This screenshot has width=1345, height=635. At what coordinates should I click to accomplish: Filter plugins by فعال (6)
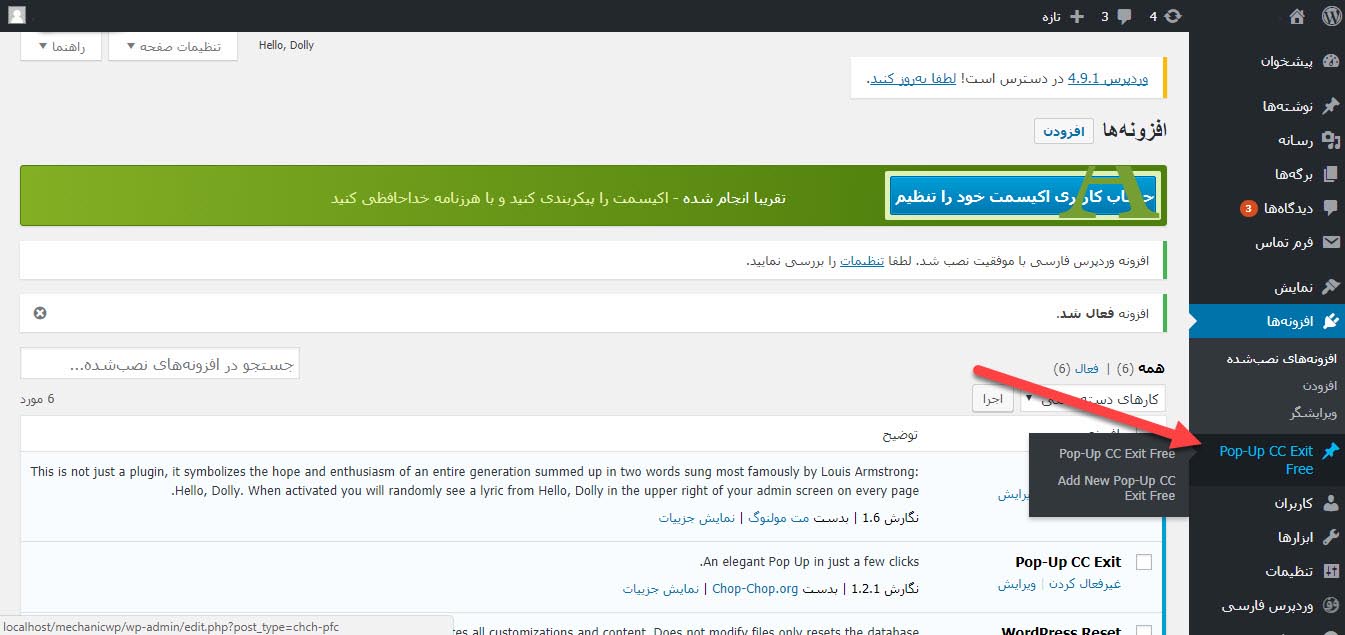pos(1076,369)
